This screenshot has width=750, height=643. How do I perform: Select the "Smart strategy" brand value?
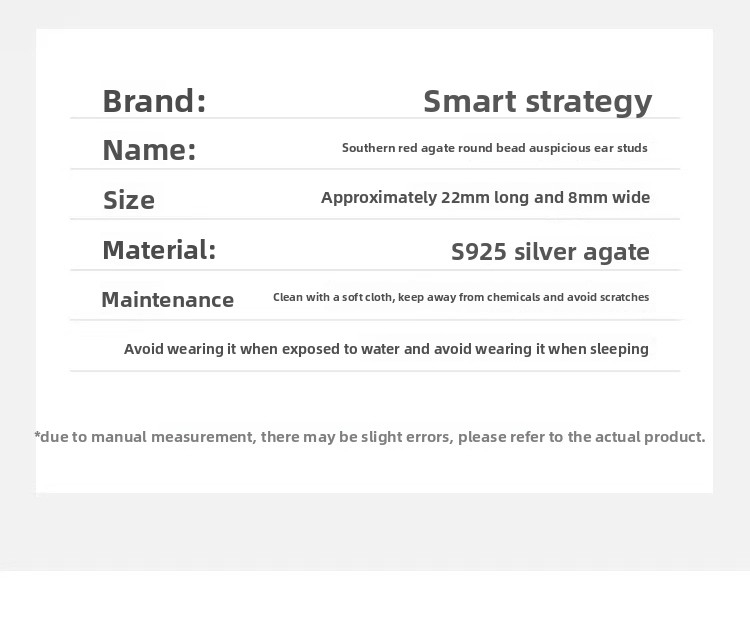click(537, 101)
